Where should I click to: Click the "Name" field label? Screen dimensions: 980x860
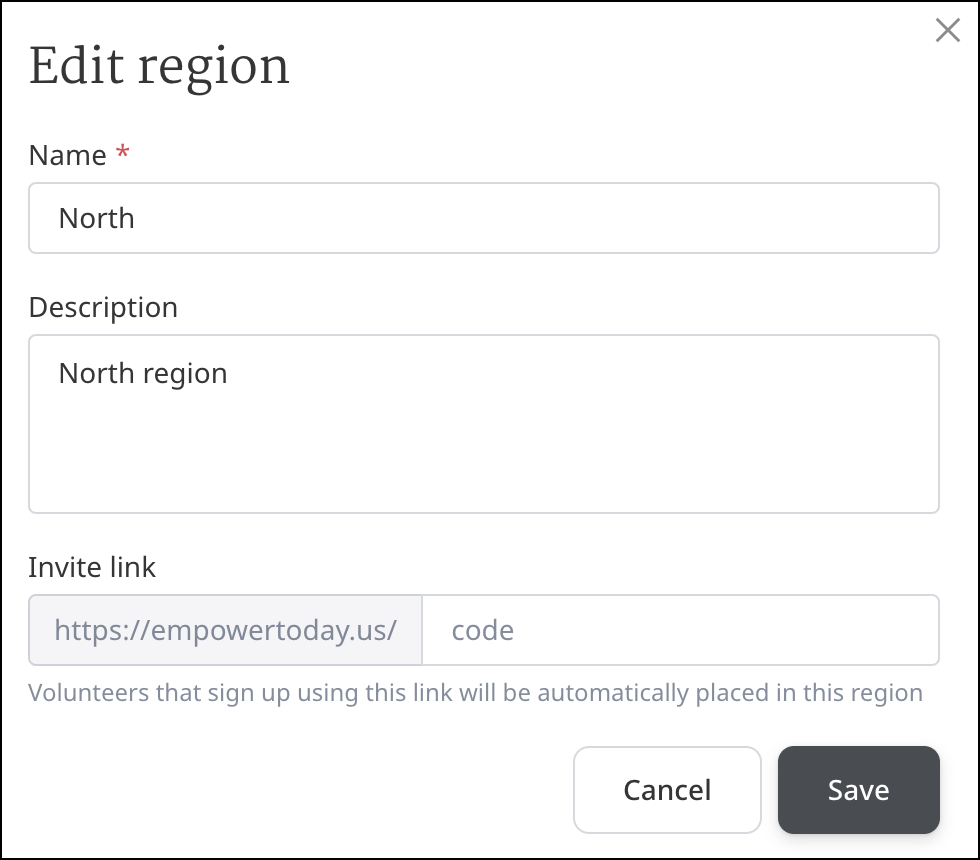[x=67, y=155]
